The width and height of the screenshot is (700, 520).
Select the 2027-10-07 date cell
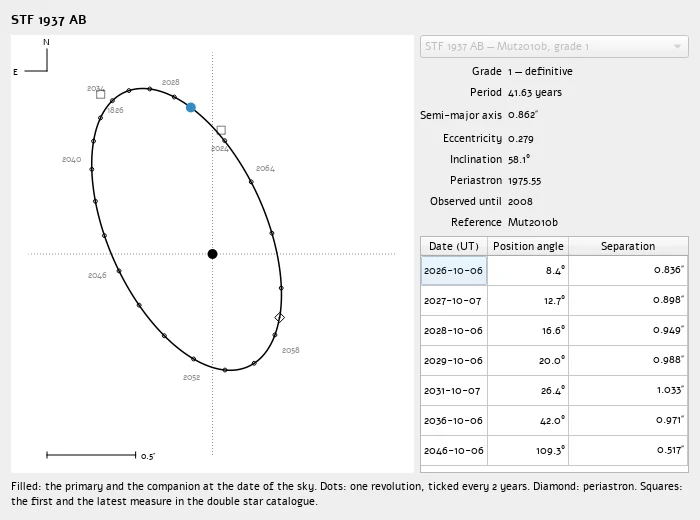tap(454, 301)
